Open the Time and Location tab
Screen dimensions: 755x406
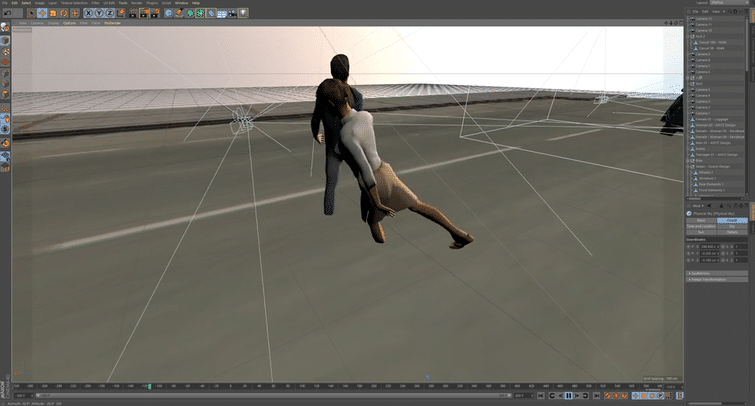point(701,226)
